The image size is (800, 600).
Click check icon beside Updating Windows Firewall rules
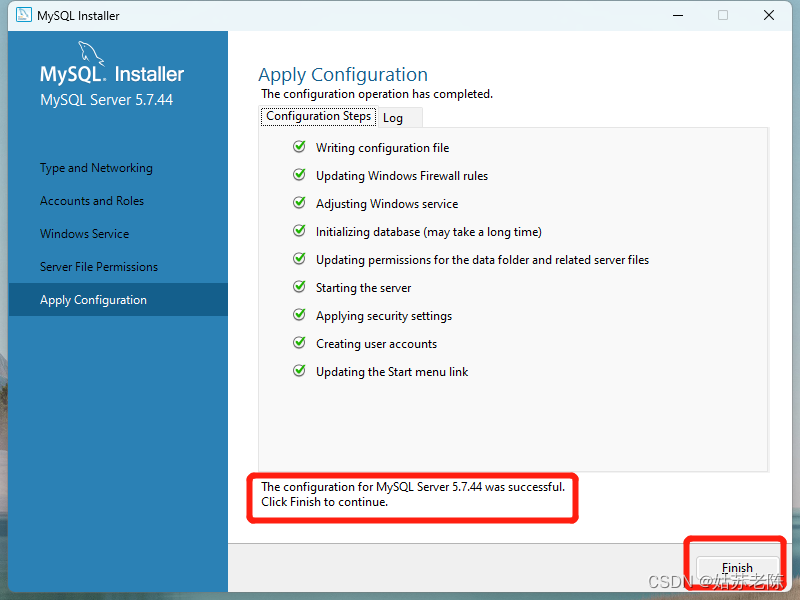click(x=299, y=175)
